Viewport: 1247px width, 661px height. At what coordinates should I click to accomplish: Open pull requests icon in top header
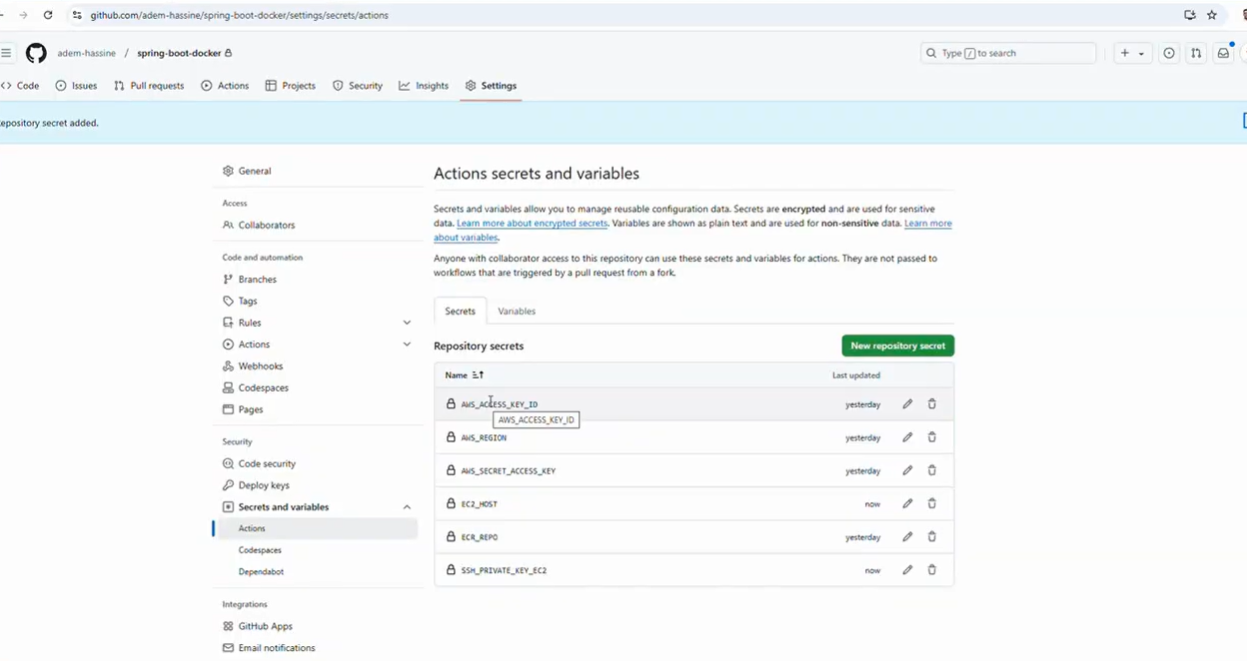point(1196,53)
